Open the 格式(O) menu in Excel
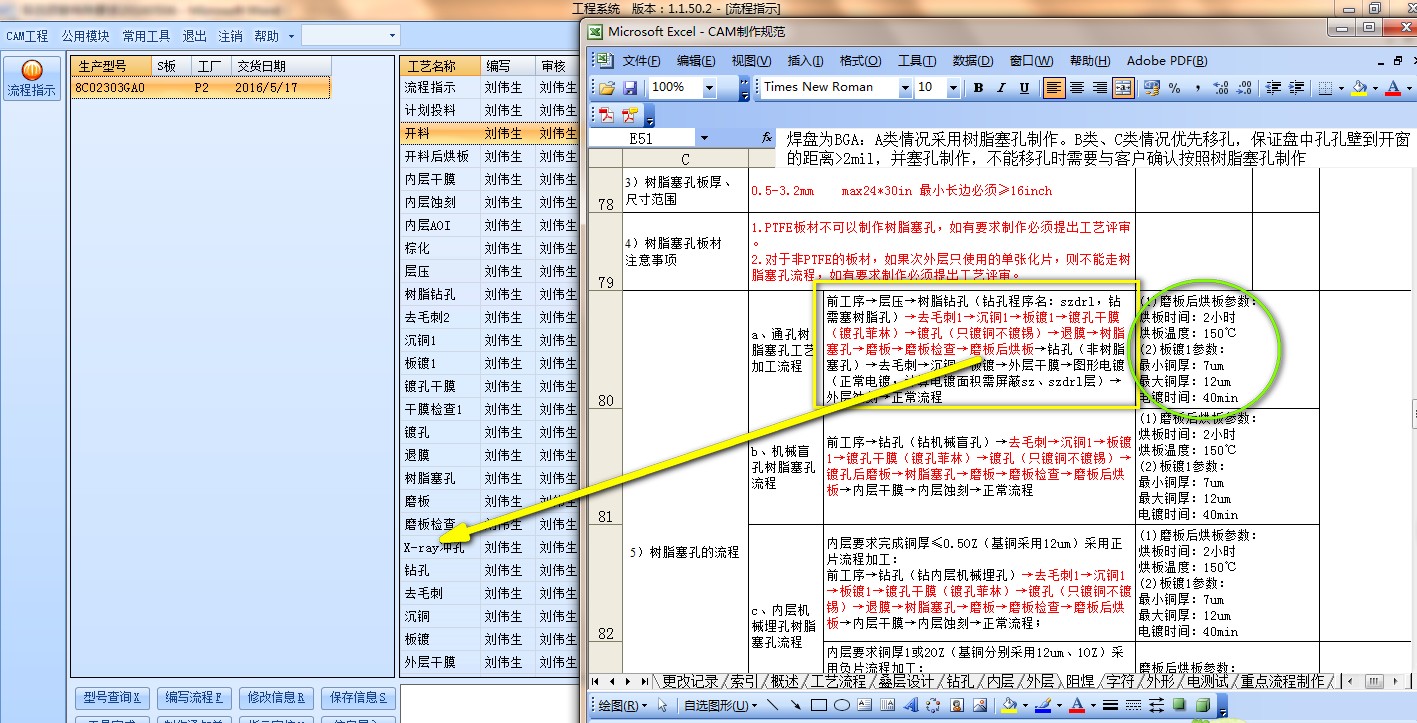 (x=860, y=60)
